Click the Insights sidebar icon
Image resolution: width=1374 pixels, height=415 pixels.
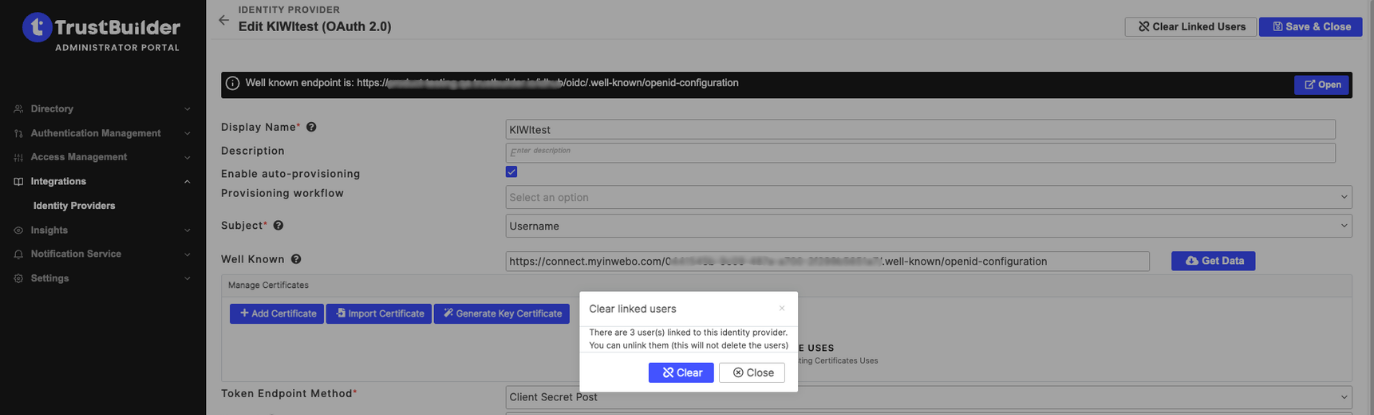(18, 230)
